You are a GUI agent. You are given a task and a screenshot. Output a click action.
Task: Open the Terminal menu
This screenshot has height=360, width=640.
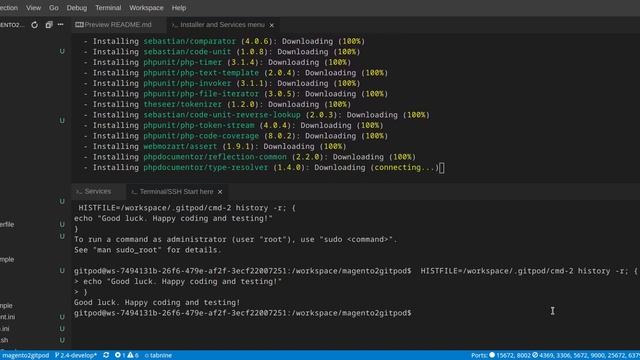[x=108, y=8]
